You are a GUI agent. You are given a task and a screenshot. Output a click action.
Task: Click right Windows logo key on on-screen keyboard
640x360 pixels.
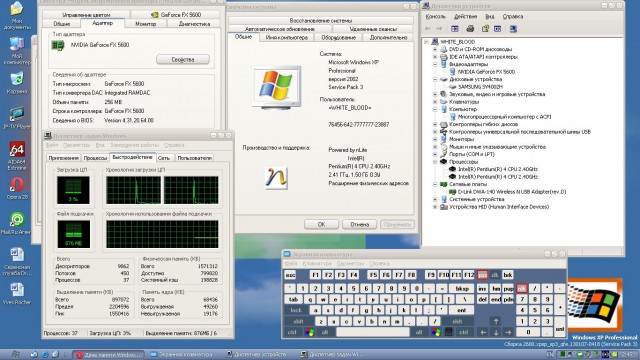point(436,332)
